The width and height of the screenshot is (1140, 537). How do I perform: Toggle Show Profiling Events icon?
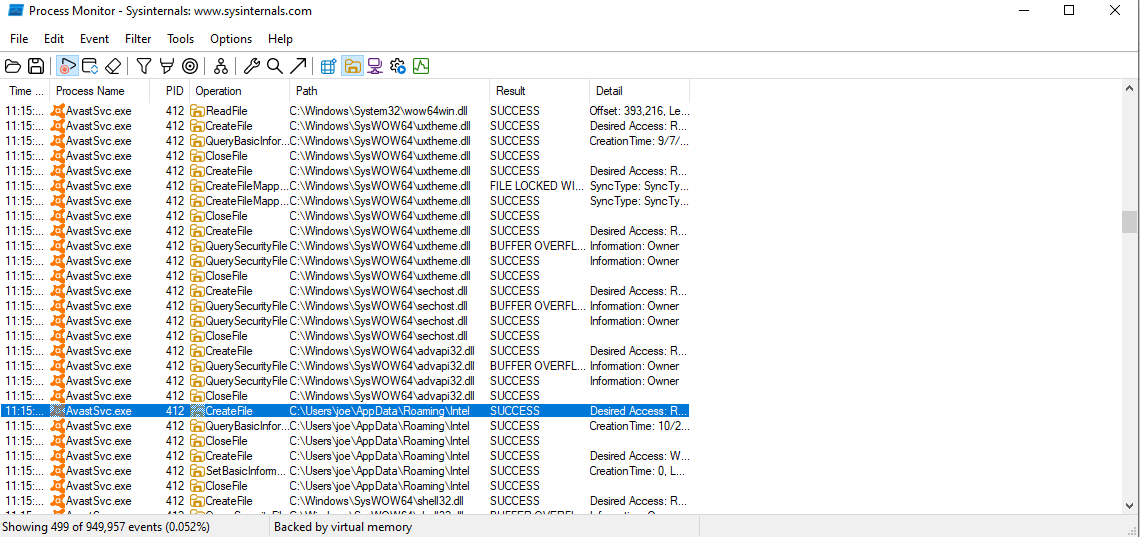421,66
